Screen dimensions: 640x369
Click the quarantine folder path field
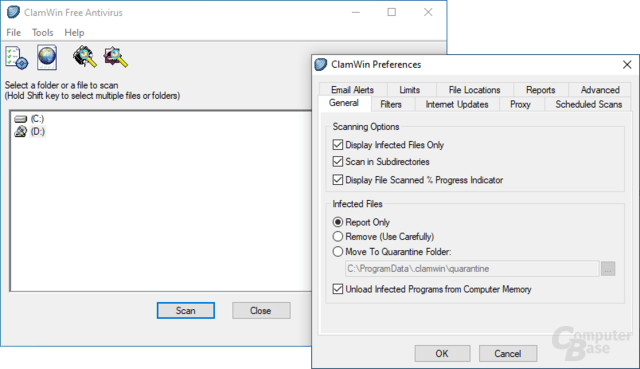(x=472, y=269)
